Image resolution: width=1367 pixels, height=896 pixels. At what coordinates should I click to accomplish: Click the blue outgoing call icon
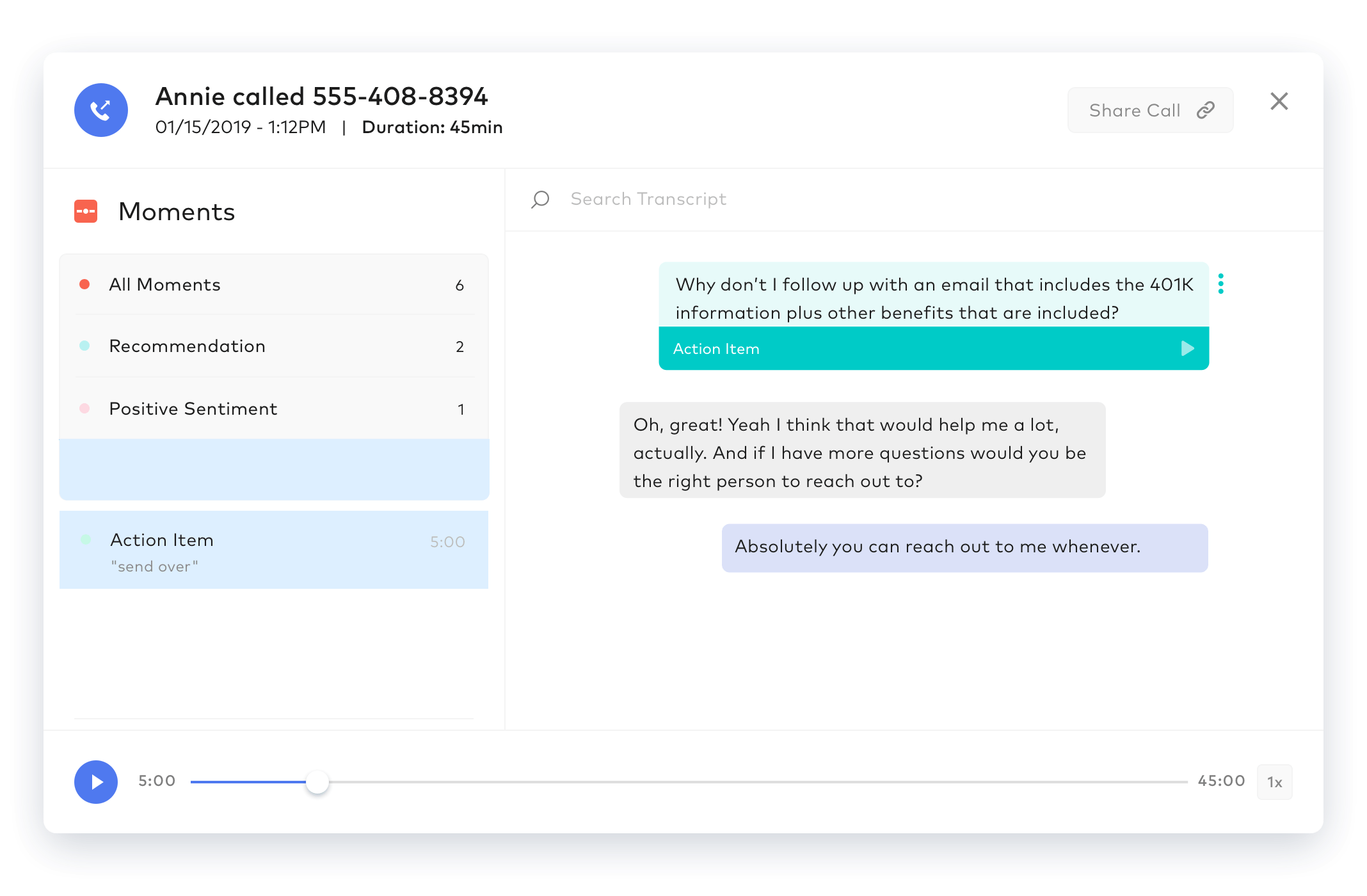101,110
